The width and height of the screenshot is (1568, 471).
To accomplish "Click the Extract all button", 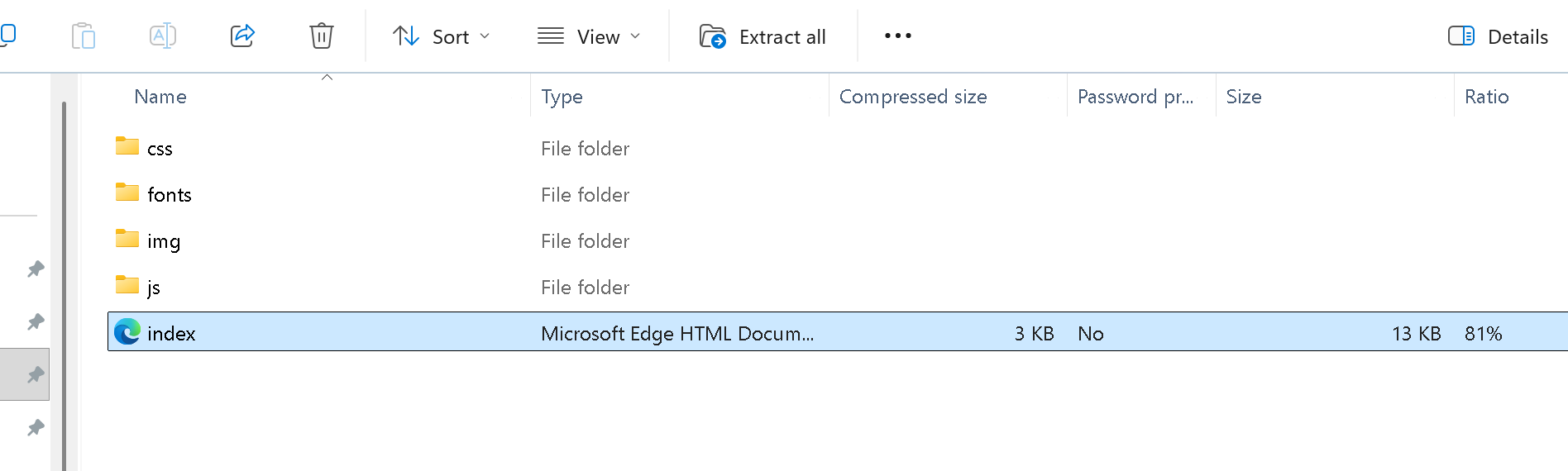I will (x=762, y=36).
